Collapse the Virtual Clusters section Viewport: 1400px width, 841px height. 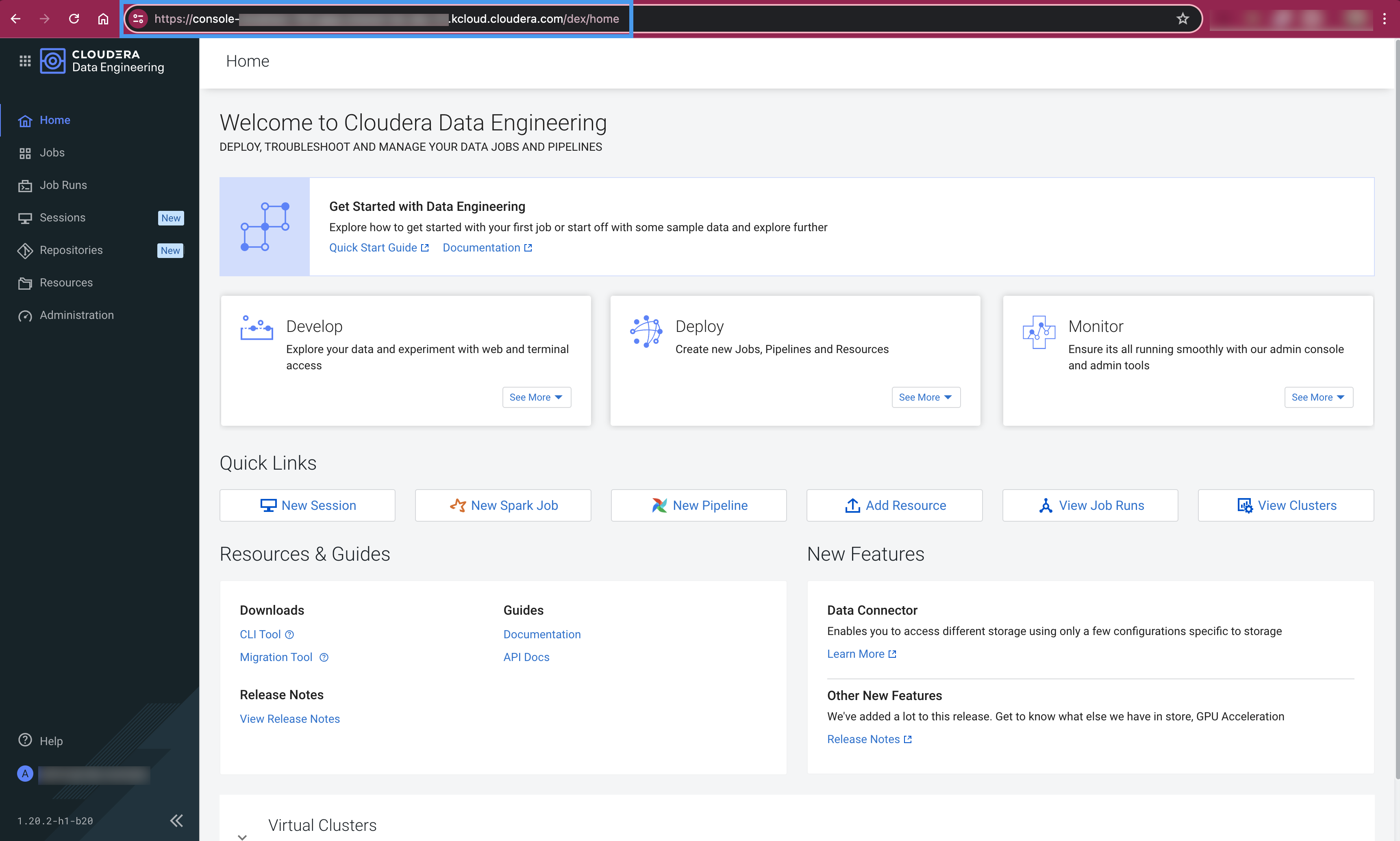(x=242, y=837)
